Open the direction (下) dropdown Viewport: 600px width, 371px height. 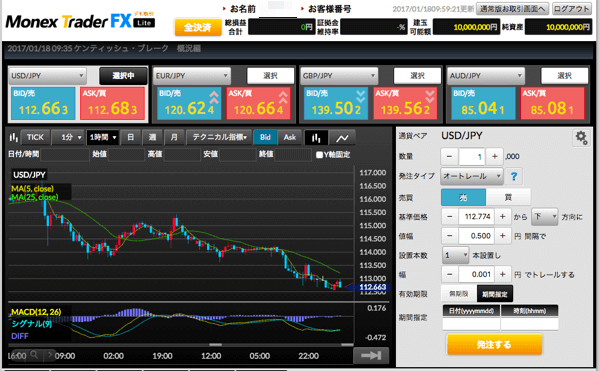tap(545, 217)
